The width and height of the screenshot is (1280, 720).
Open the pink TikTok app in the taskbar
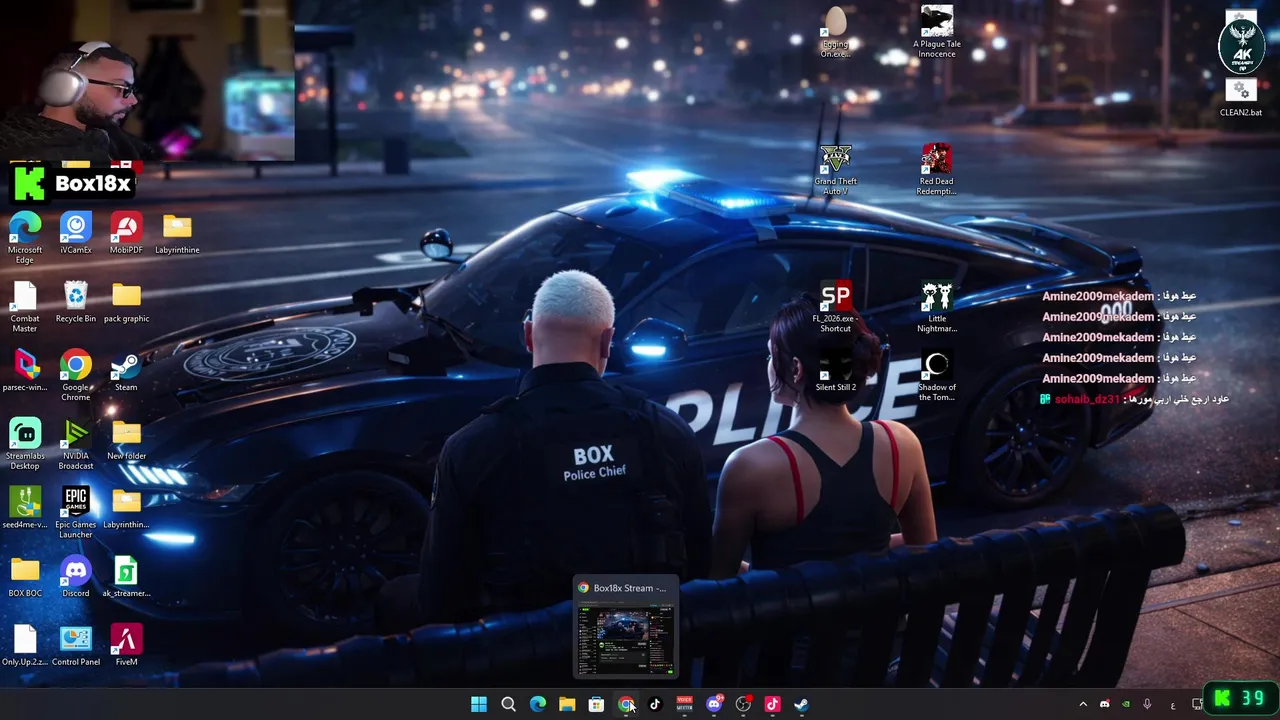point(772,704)
